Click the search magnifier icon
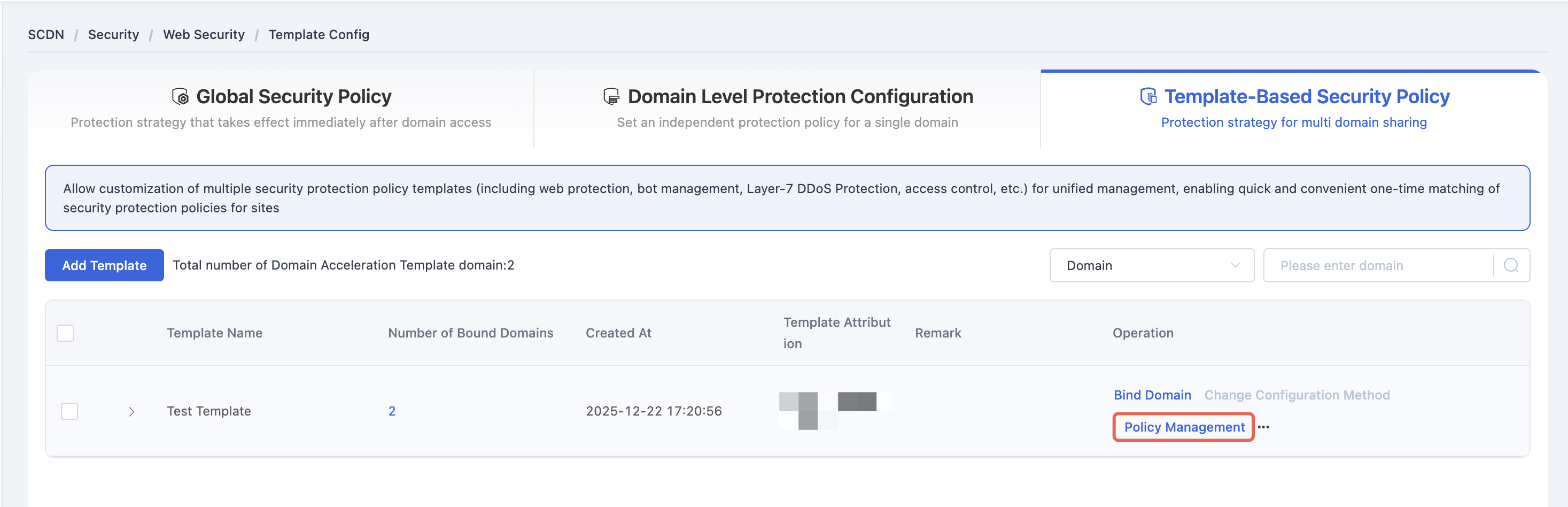This screenshot has width=1568, height=507. point(1511,265)
